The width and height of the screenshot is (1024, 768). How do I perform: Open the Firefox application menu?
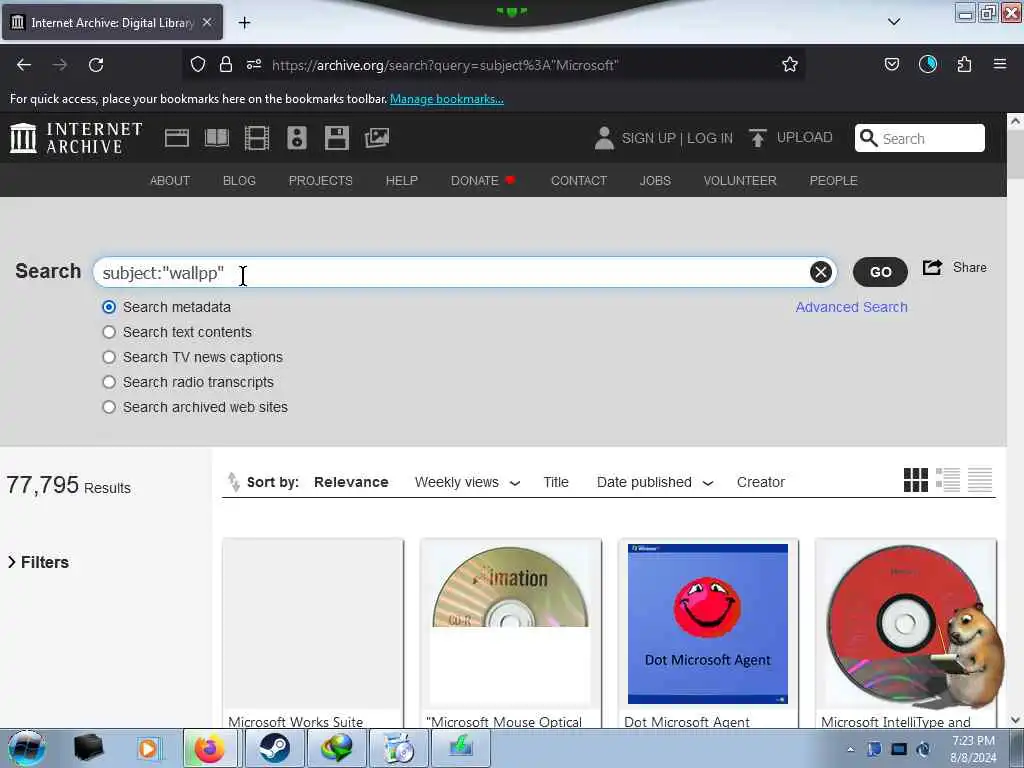click(1000, 64)
